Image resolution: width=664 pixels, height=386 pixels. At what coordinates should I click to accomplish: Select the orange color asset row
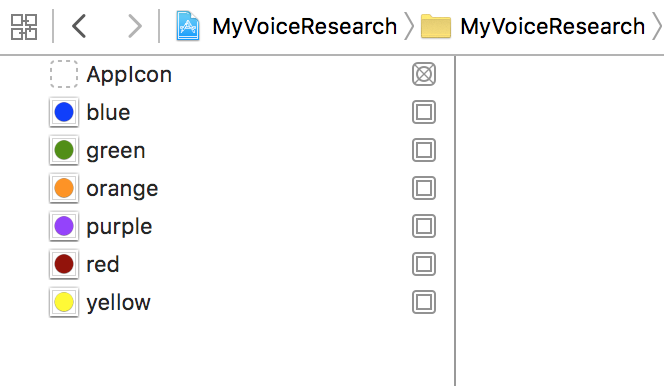pos(242,188)
